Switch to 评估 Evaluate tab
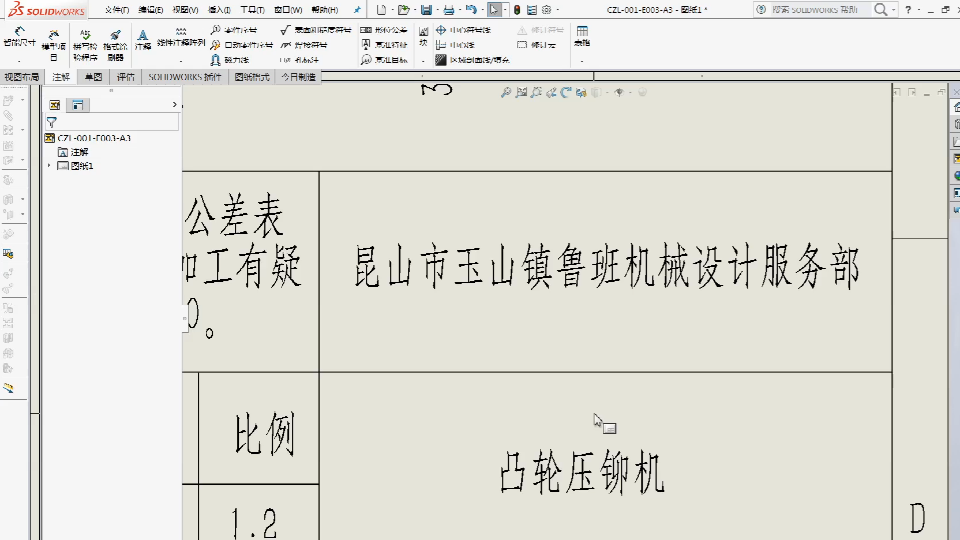Image resolution: width=960 pixels, height=540 pixels. tap(126, 77)
